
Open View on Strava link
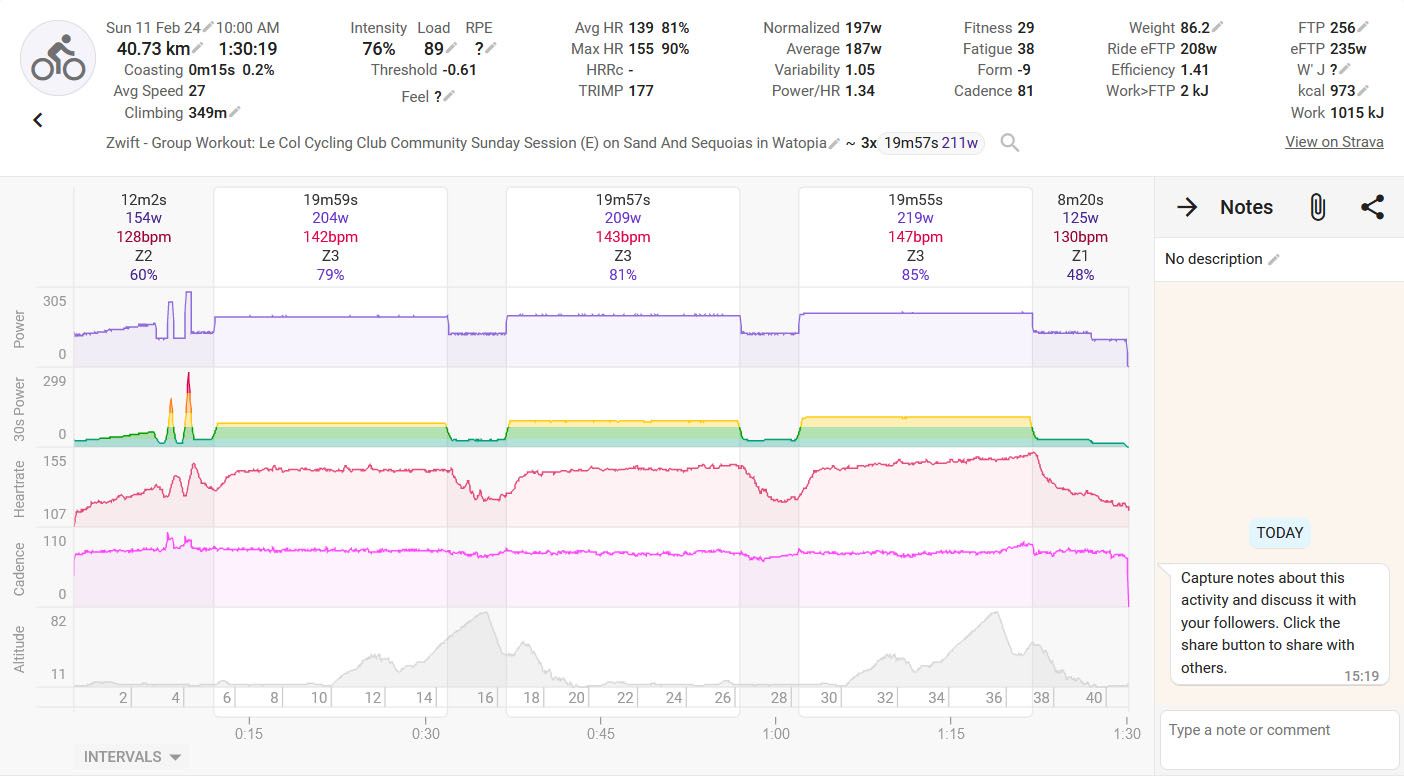[x=1334, y=142]
